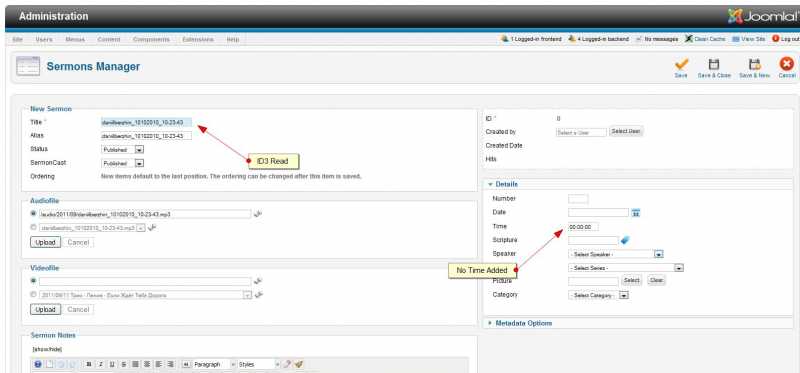The height and width of the screenshot is (373, 800).
Task: Open the SermonCast dropdown
Action: click(x=122, y=164)
